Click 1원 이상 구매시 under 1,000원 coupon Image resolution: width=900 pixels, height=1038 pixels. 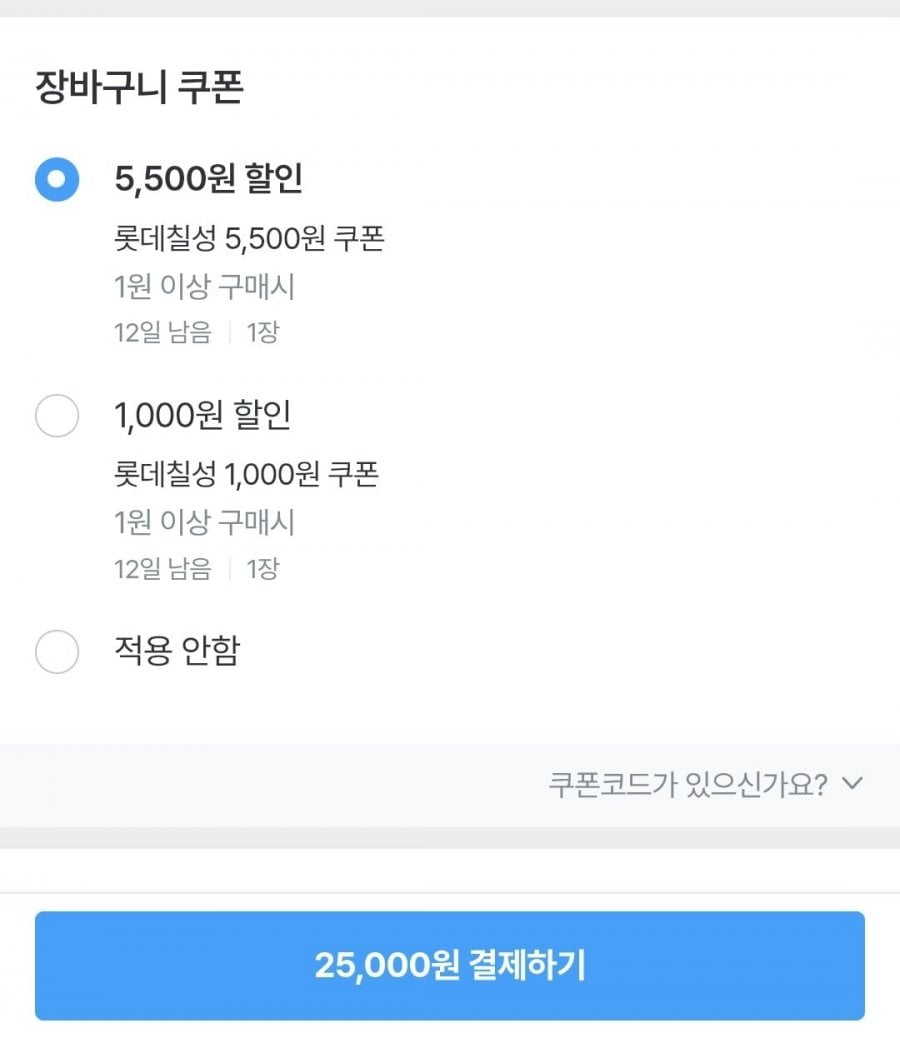[205, 523]
